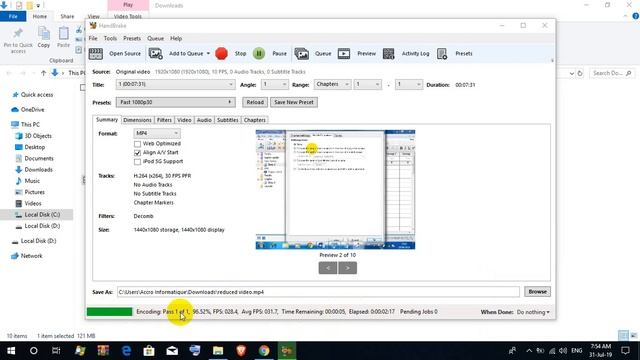Show next preview image

click(x=347, y=268)
